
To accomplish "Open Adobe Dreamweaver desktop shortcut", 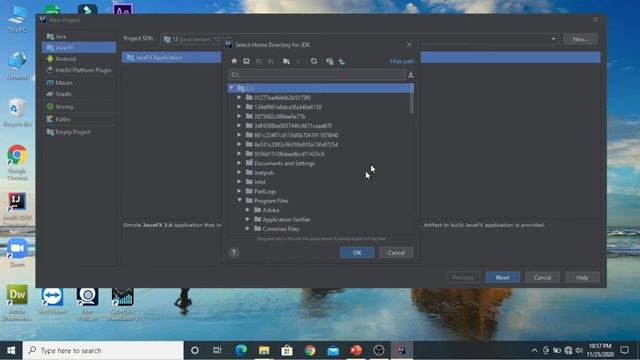I will pos(17,302).
